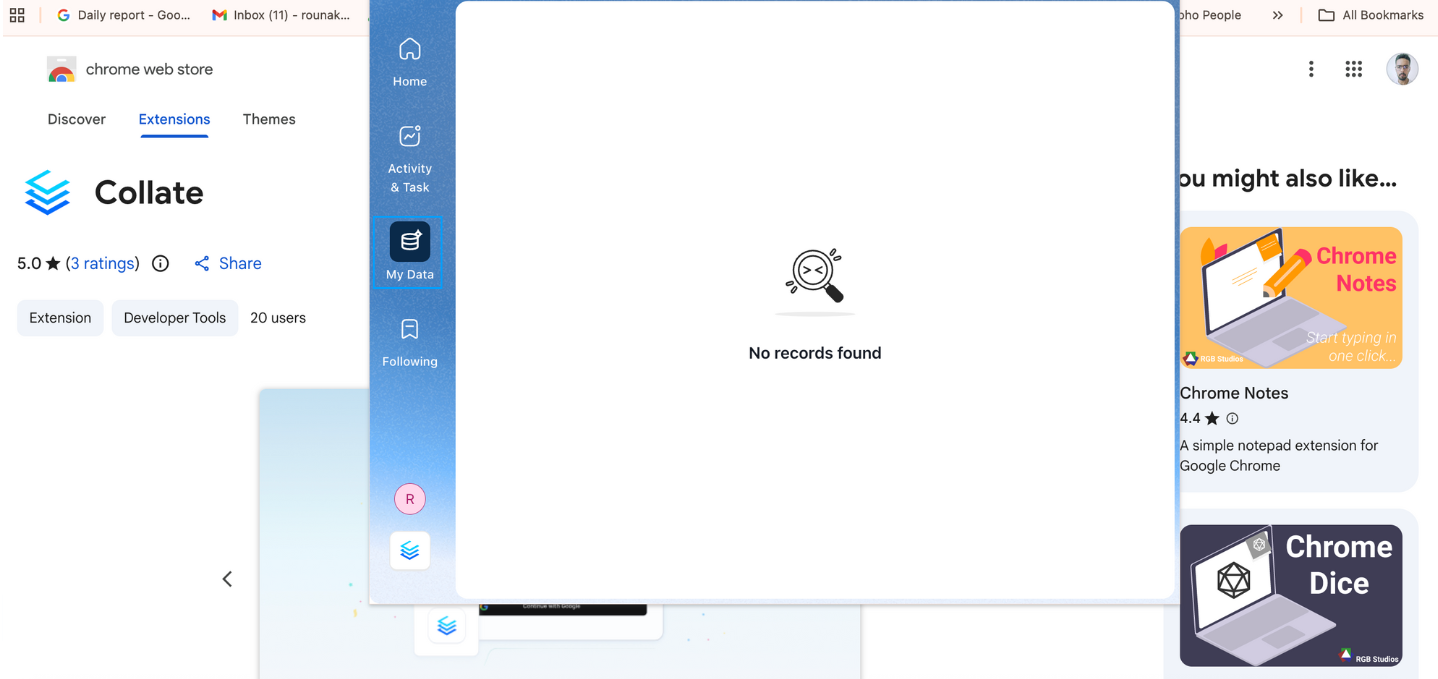Open Following in the sidebar
Viewport: 1438px width, 679px height.
click(x=410, y=342)
